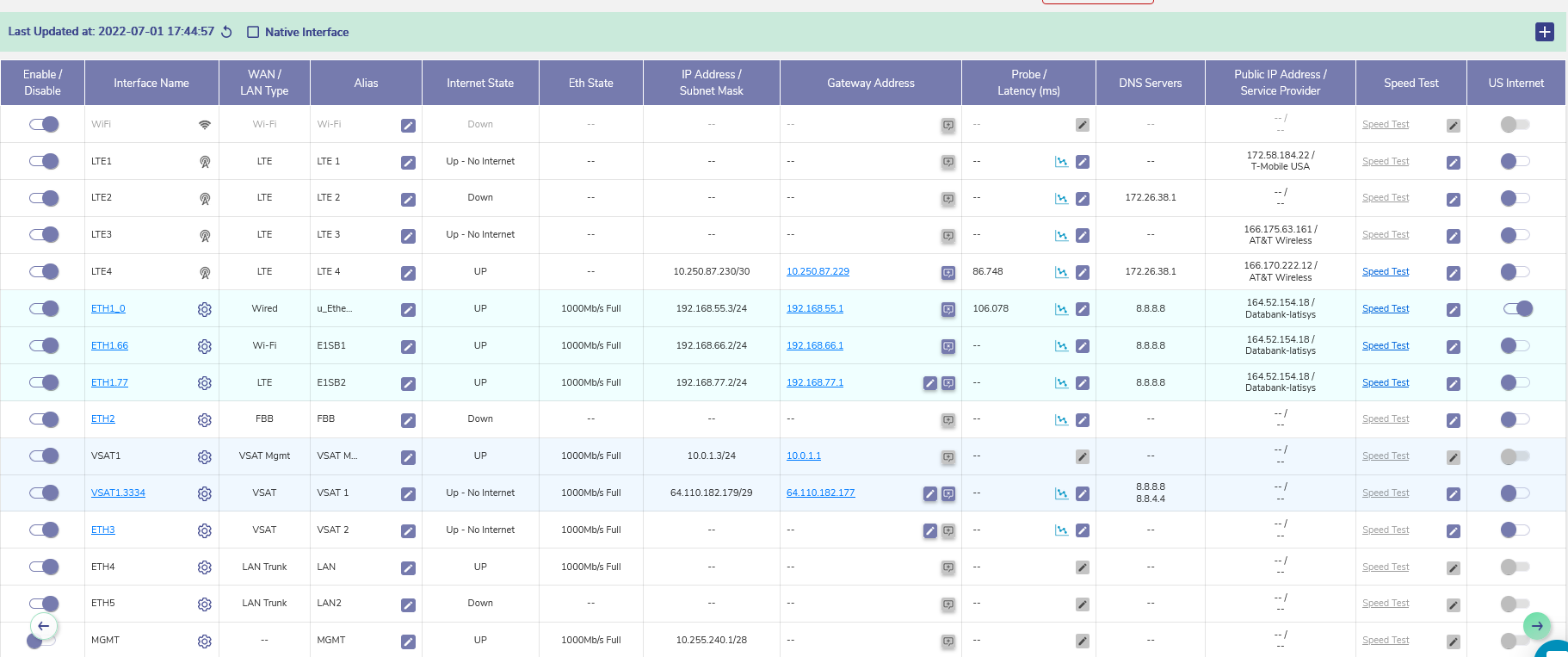Open settings gear for VSAT1.3334 interface

point(204,493)
